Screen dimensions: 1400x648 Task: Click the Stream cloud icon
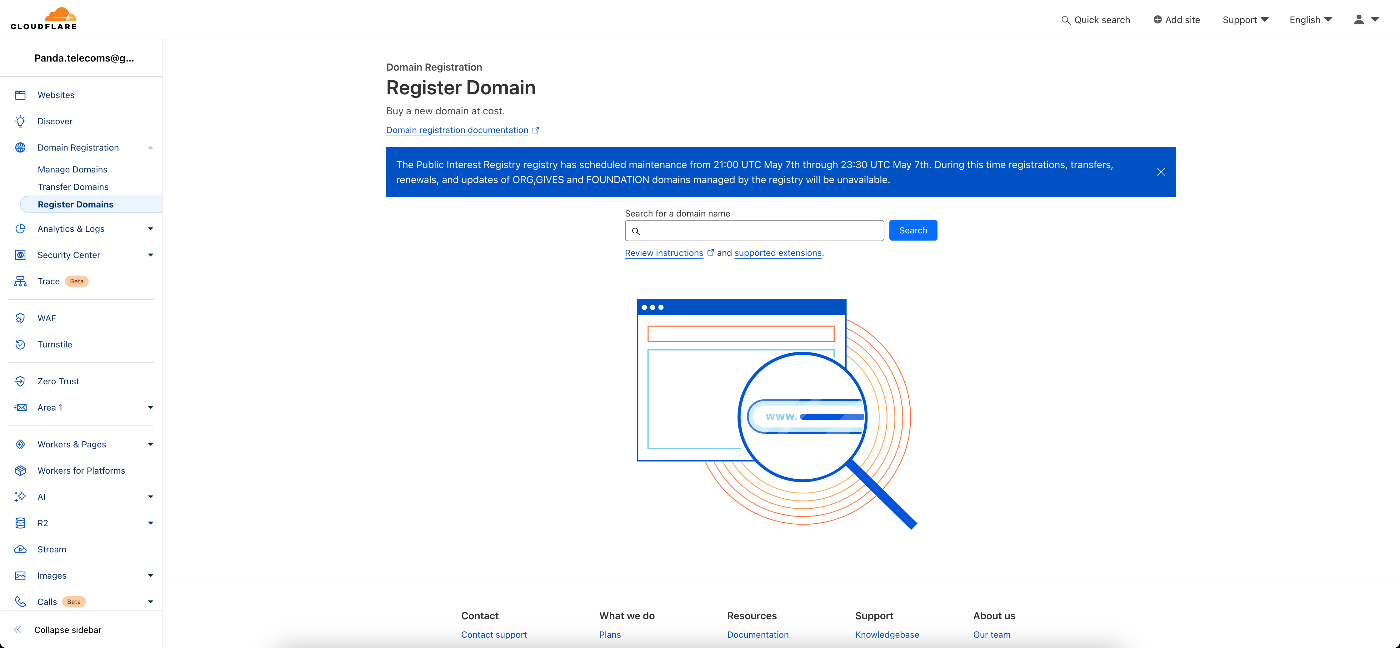(x=20, y=549)
